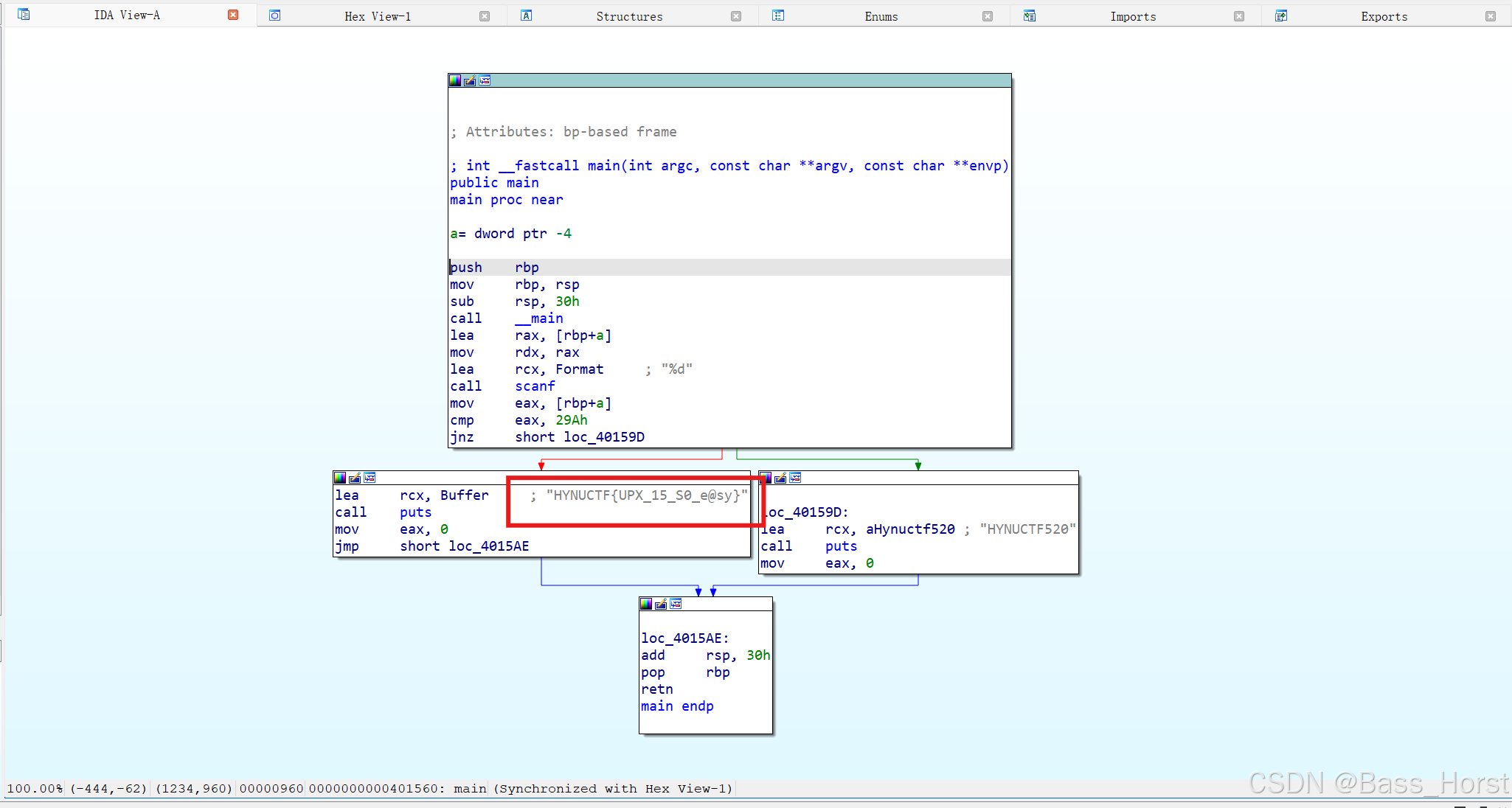Click group-nodes icon on main block header
The width and height of the screenshot is (1512, 808).
pos(485,80)
